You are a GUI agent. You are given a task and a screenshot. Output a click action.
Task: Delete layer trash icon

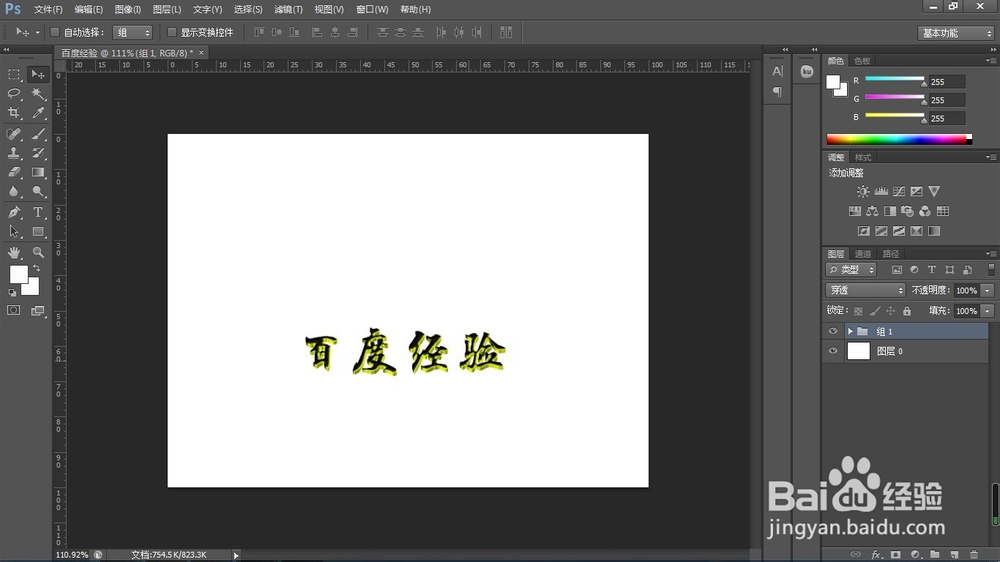coord(974,555)
